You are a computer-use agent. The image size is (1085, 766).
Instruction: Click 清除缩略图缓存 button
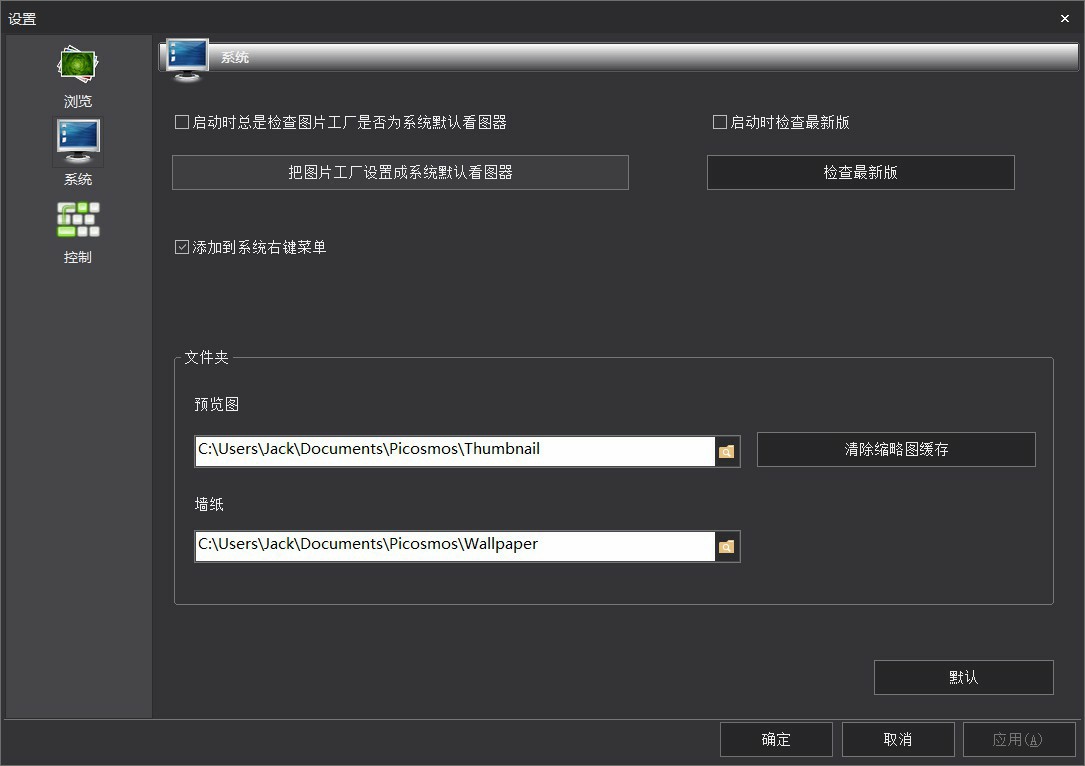[896, 450]
